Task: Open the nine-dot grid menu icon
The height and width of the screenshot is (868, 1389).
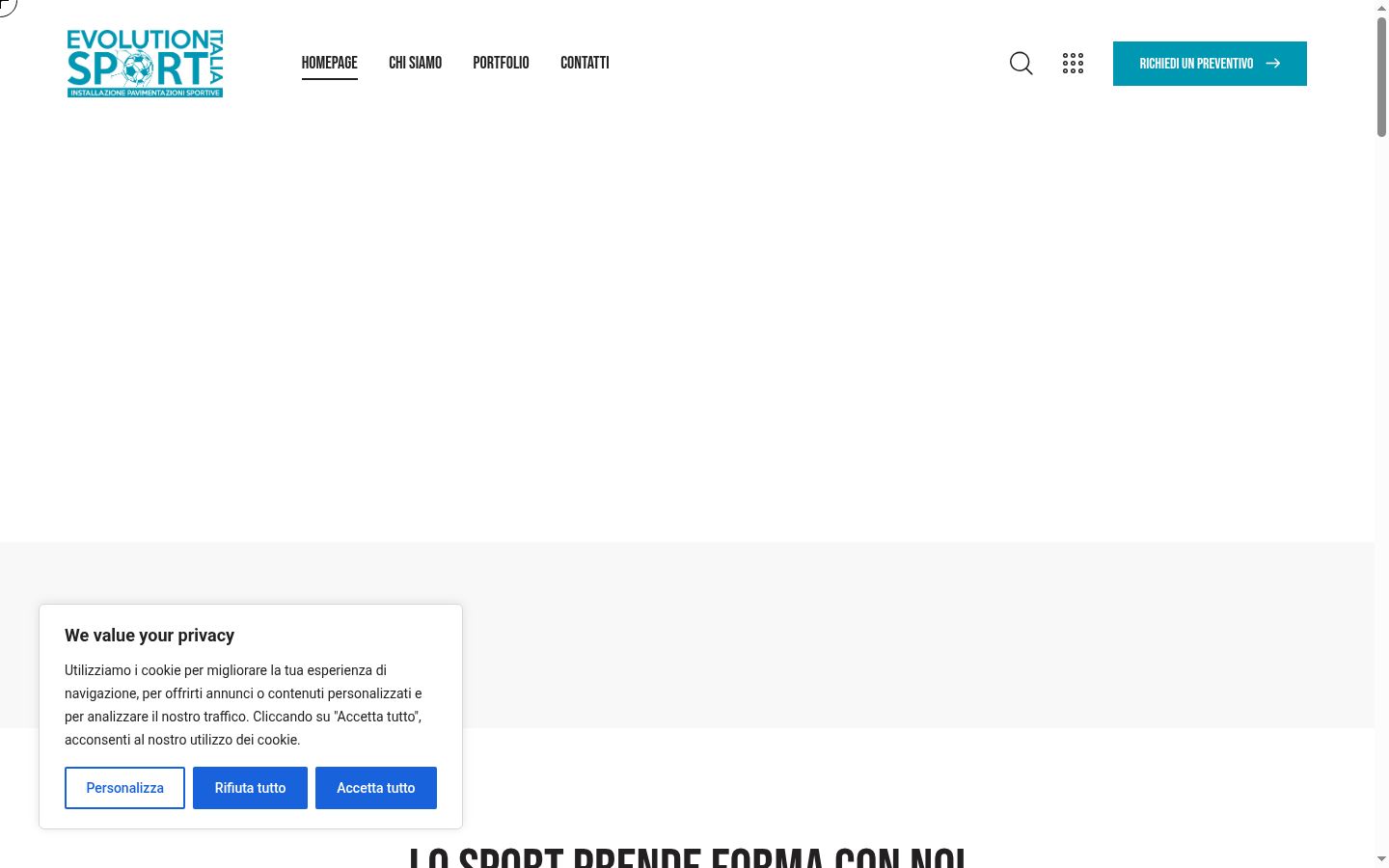Action: point(1073,64)
